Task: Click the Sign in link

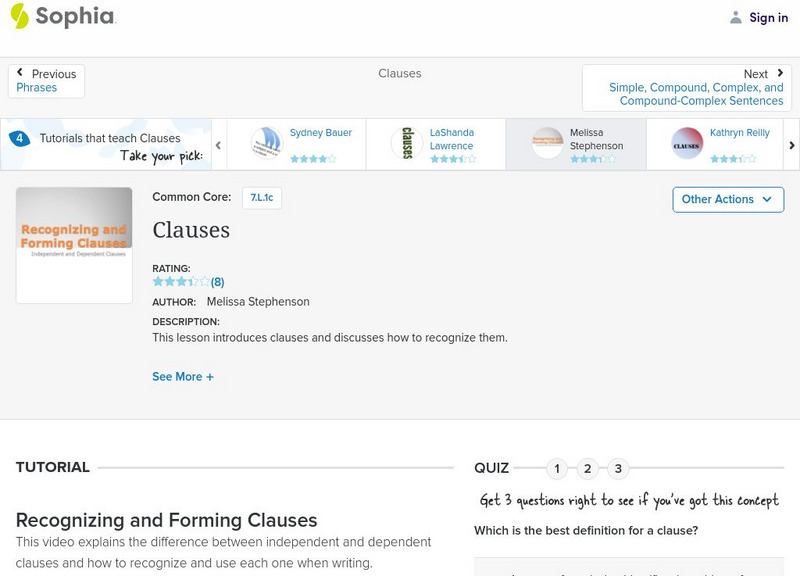Action: [768, 17]
